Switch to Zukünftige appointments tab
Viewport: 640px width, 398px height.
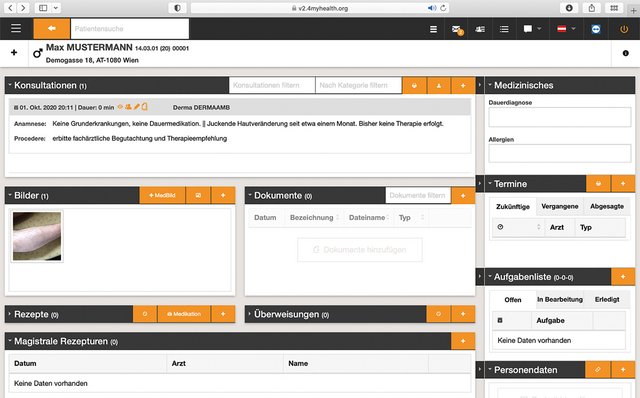click(x=513, y=207)
